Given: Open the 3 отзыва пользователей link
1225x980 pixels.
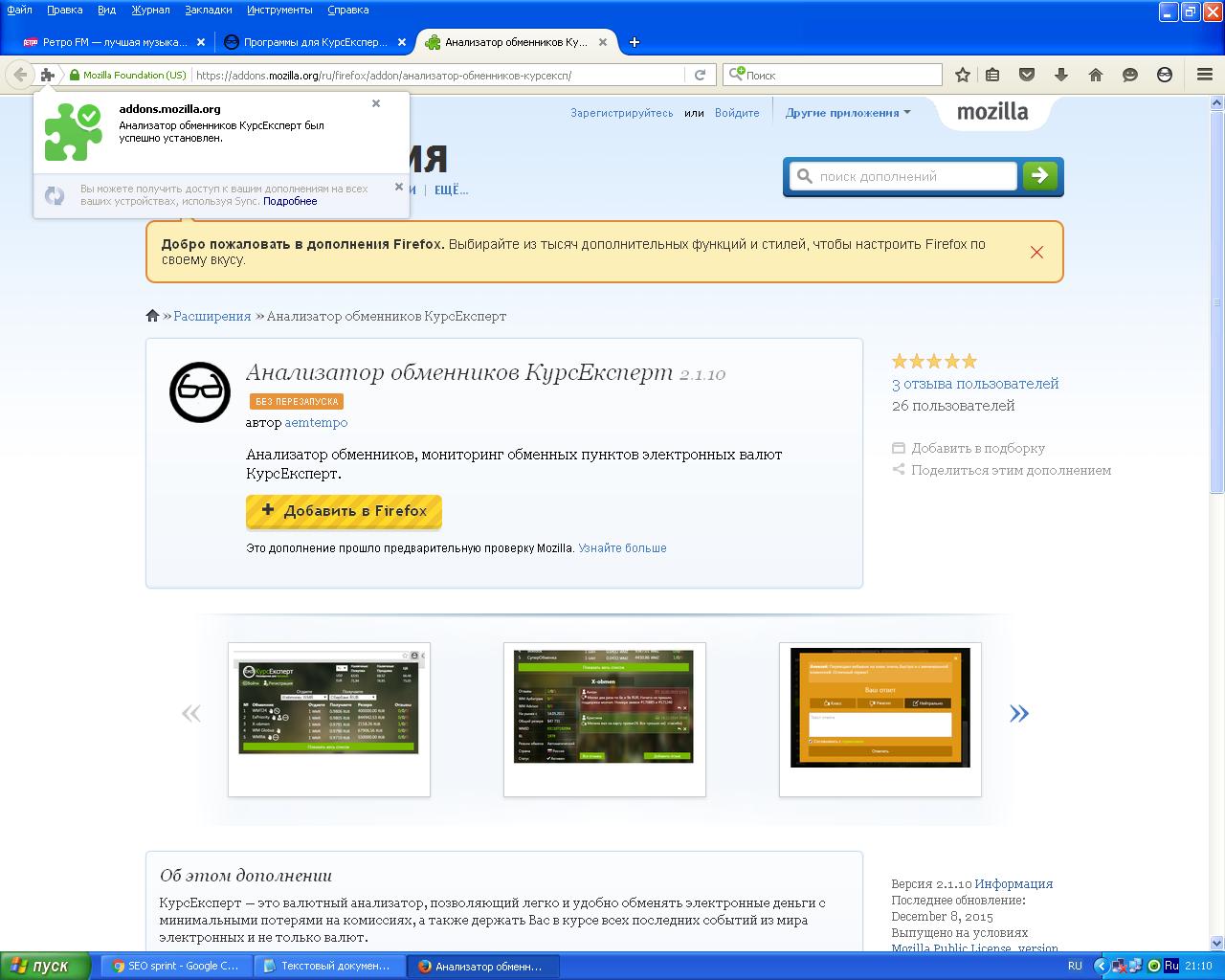Looking at the screenshot, I should coord(975,384).
